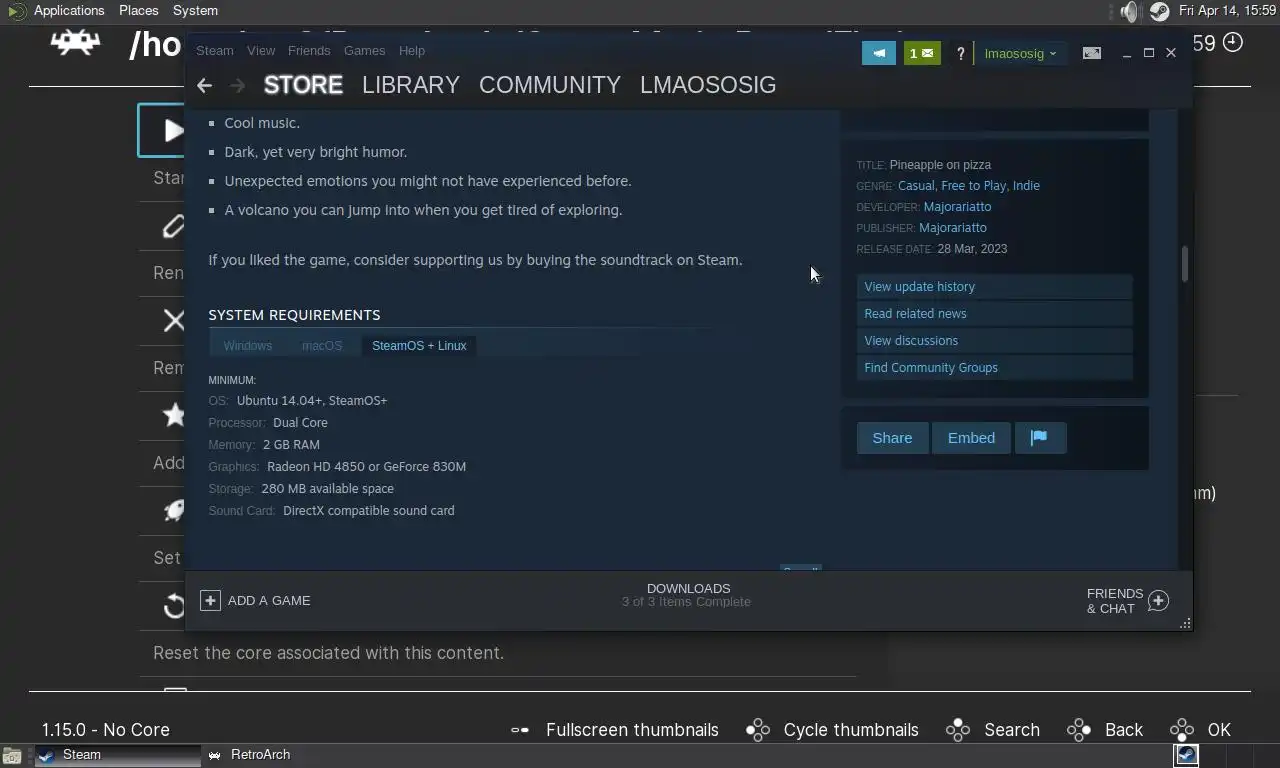Flag this store page with flag icon
Screen dimensions: 1280x768
coord(1040,438)
